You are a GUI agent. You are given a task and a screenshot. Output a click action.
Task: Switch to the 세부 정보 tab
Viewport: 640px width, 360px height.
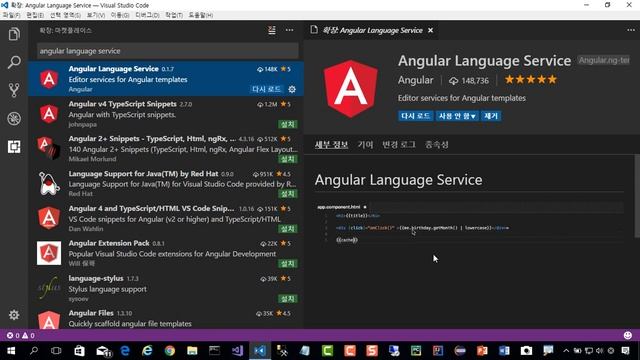[331, 144]
